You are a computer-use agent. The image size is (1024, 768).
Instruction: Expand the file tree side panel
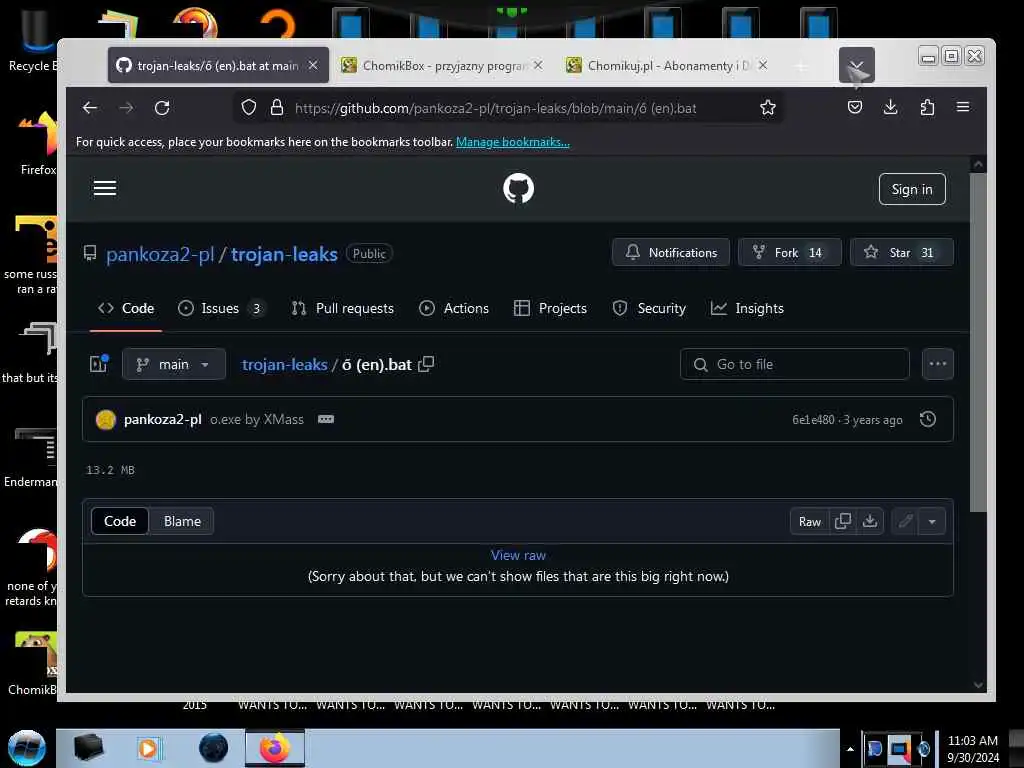99,364
